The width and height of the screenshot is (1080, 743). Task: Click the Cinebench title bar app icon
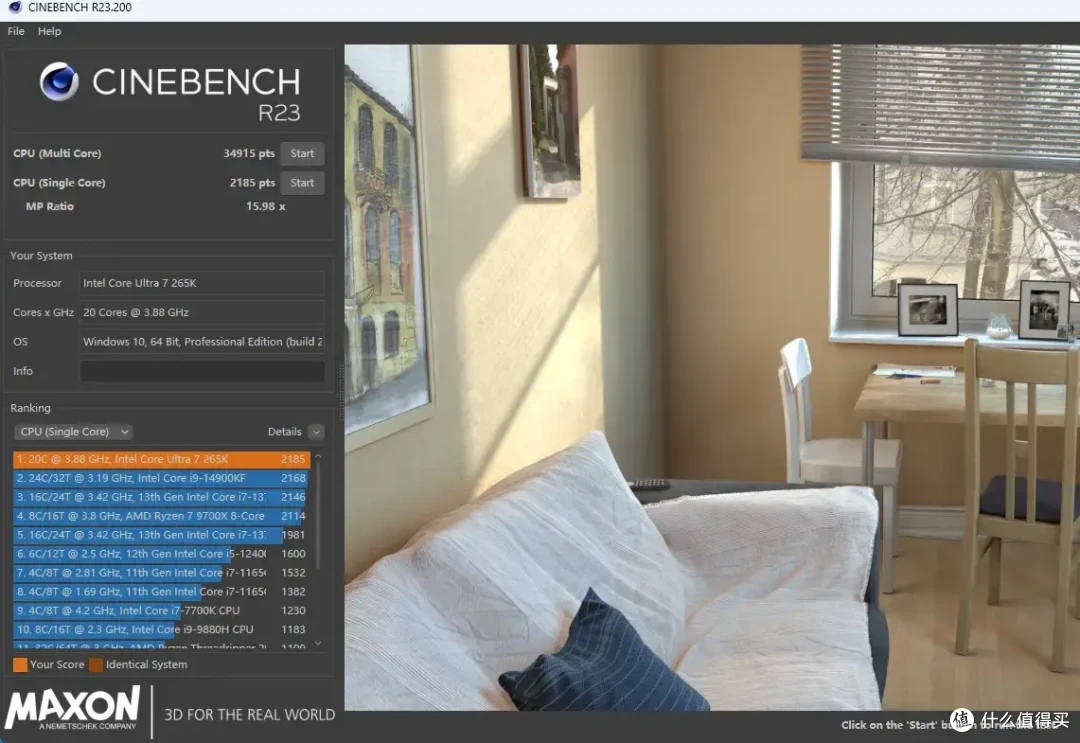pyautogui.click(x=14, y=8)
